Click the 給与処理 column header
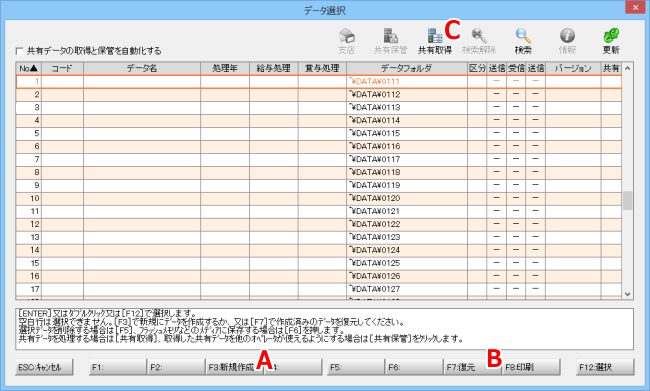Viewport: 650px width, 391px height. [274, 68]
